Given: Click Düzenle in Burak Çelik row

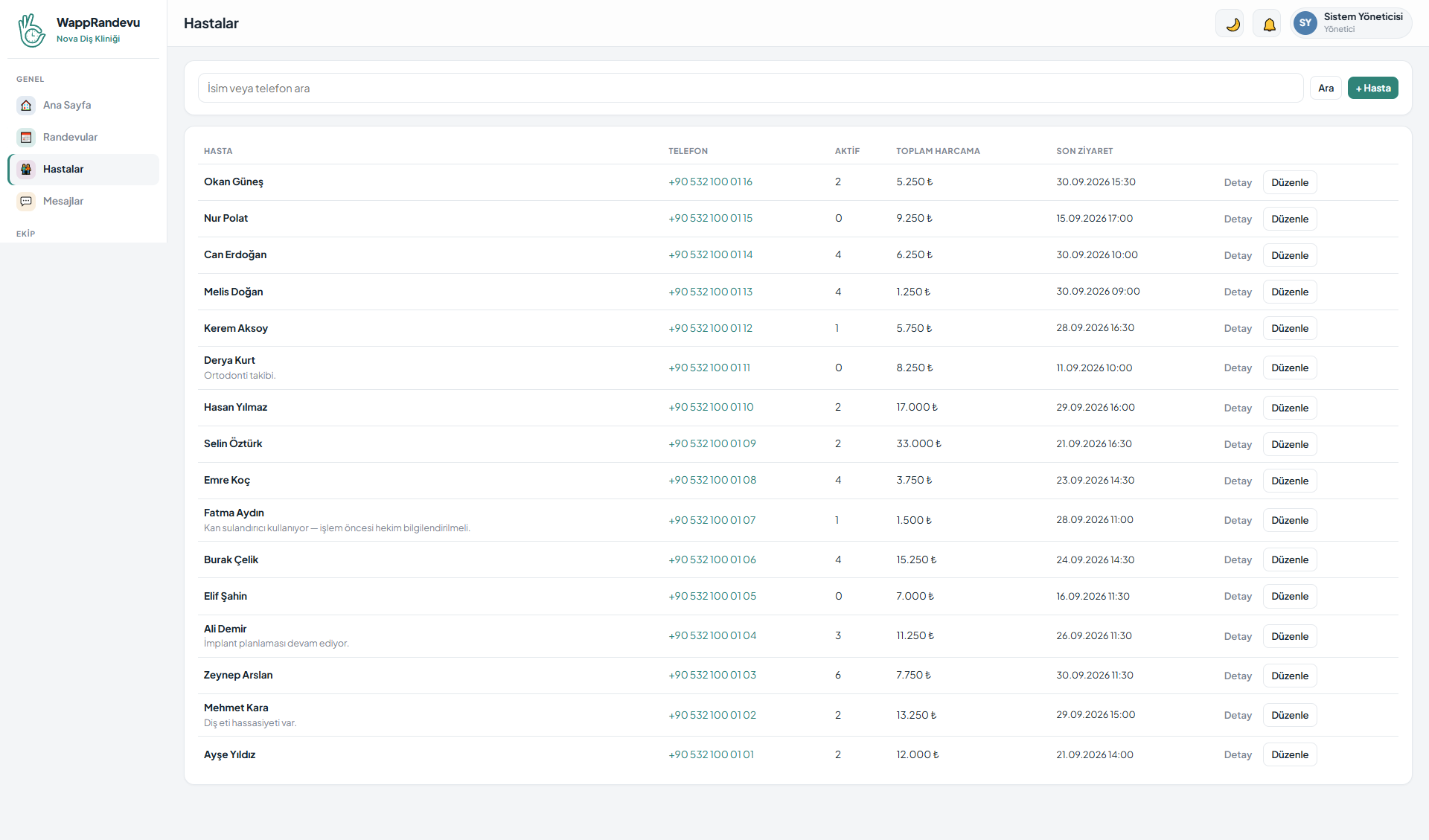Looking at the screenshot, I should tap(1289, 560).
